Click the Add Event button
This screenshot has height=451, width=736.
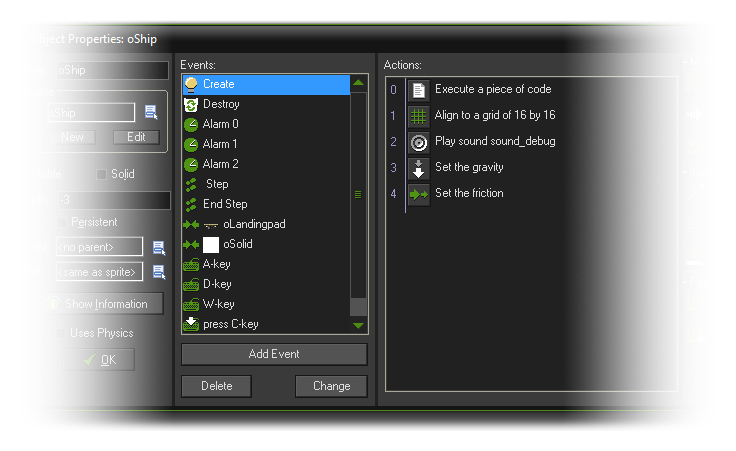[x=274, y=354]
